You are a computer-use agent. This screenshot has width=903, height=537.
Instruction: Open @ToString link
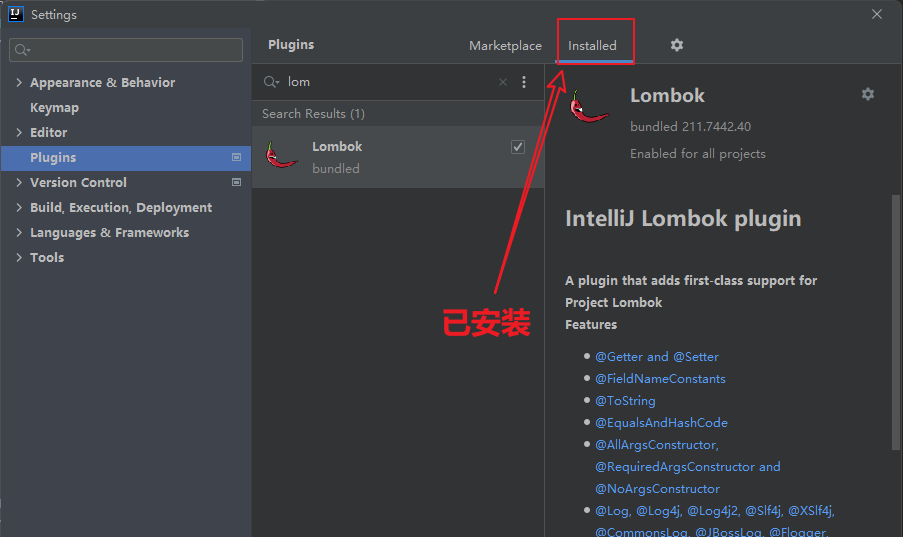click(x=625, y=400)
